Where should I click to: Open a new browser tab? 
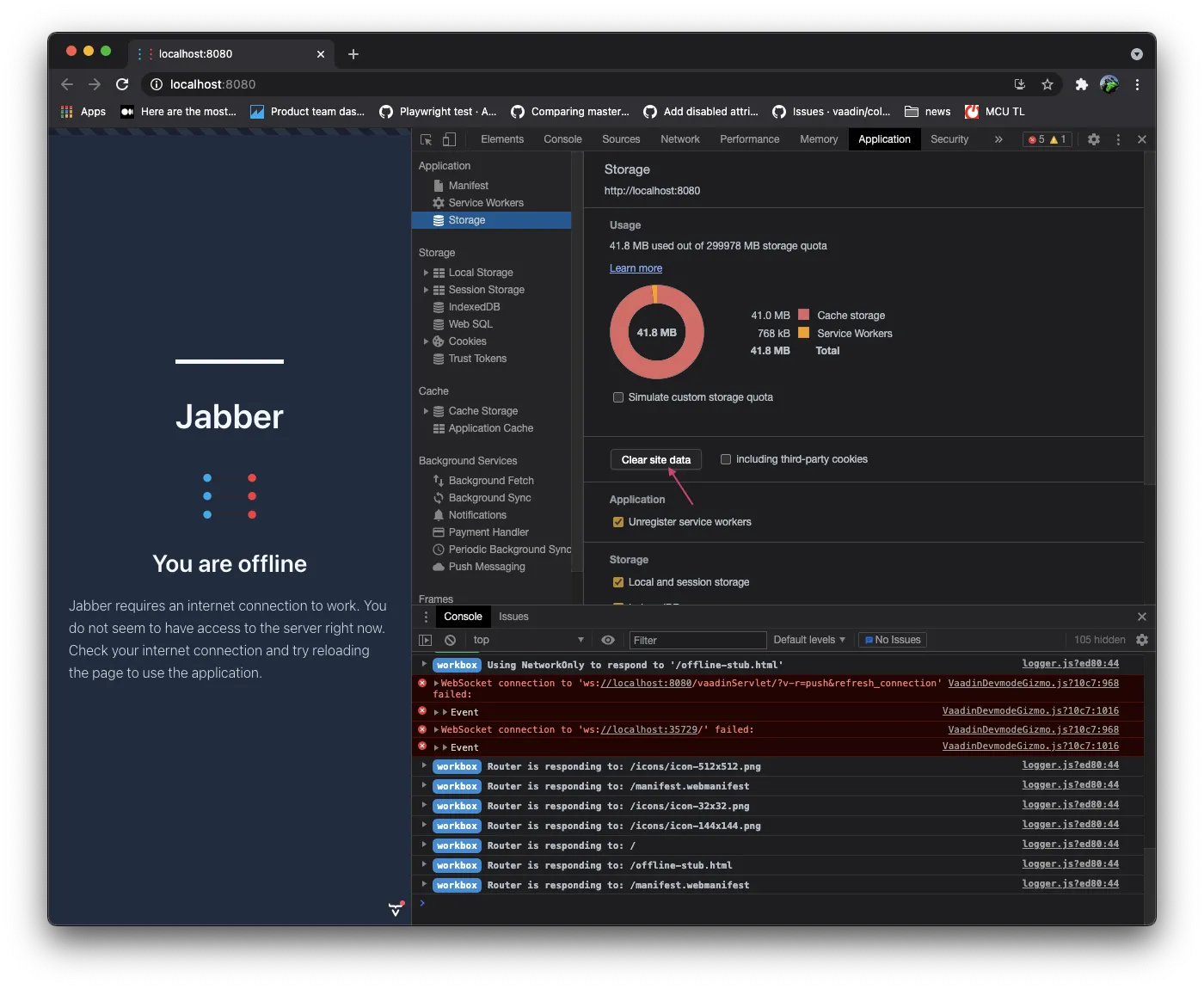[x=353, y=54]
